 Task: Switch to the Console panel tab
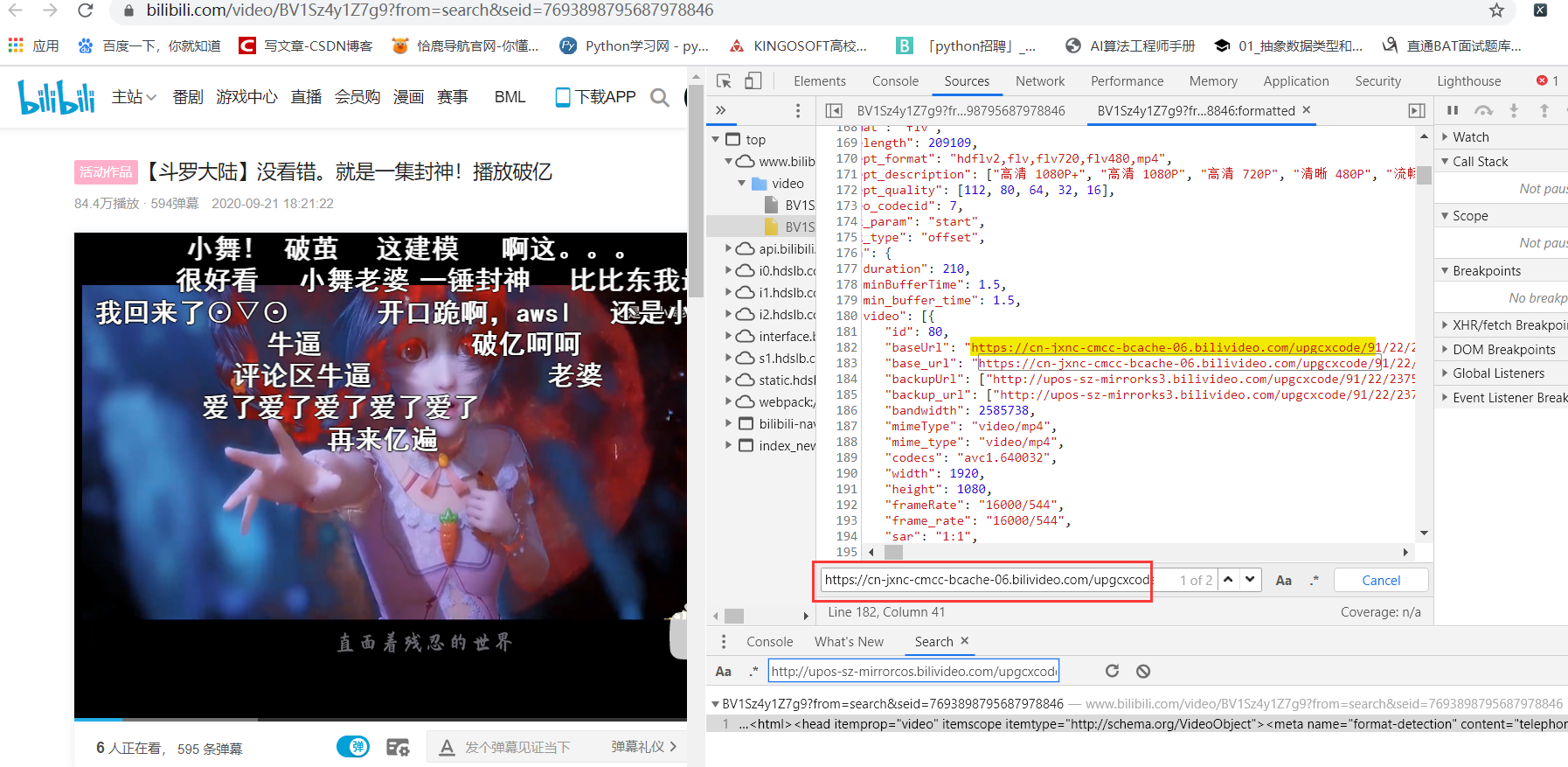[x=895, y=81]
